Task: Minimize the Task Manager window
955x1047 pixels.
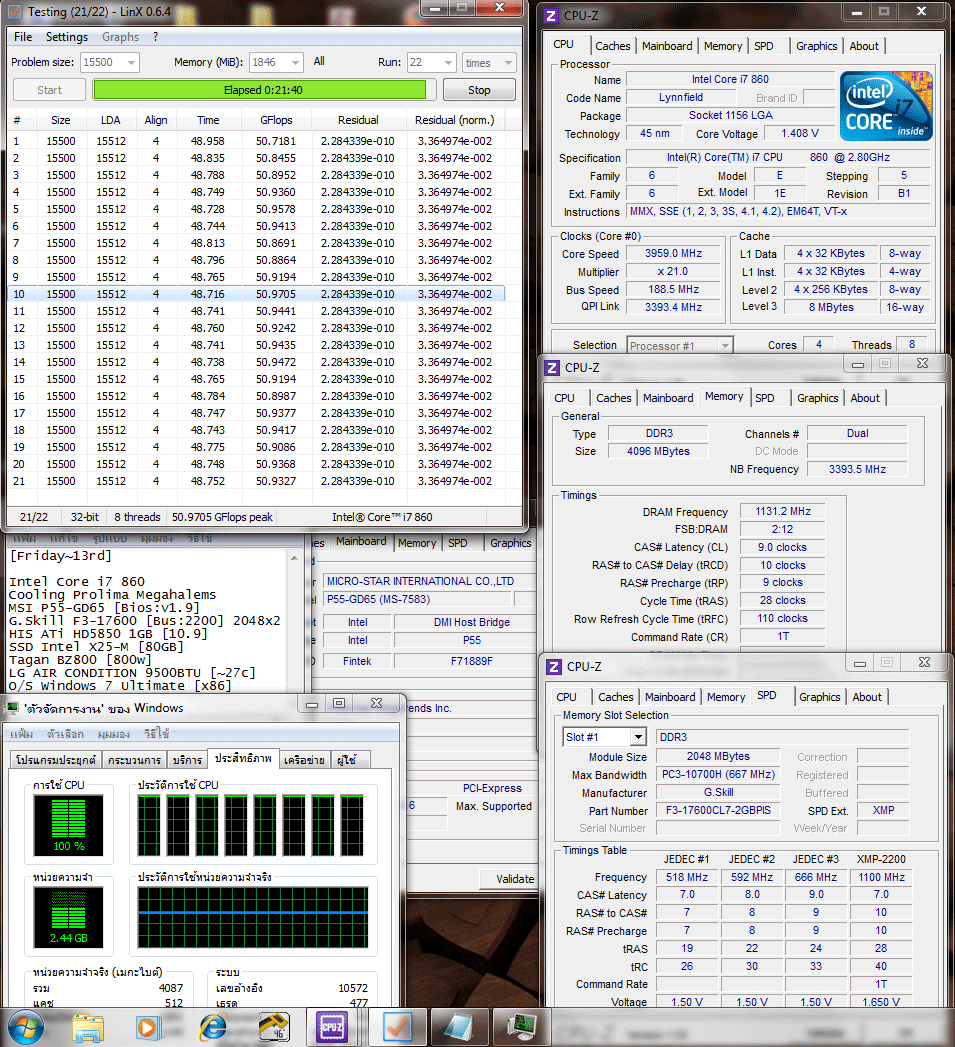Action: tap(312, 704)
